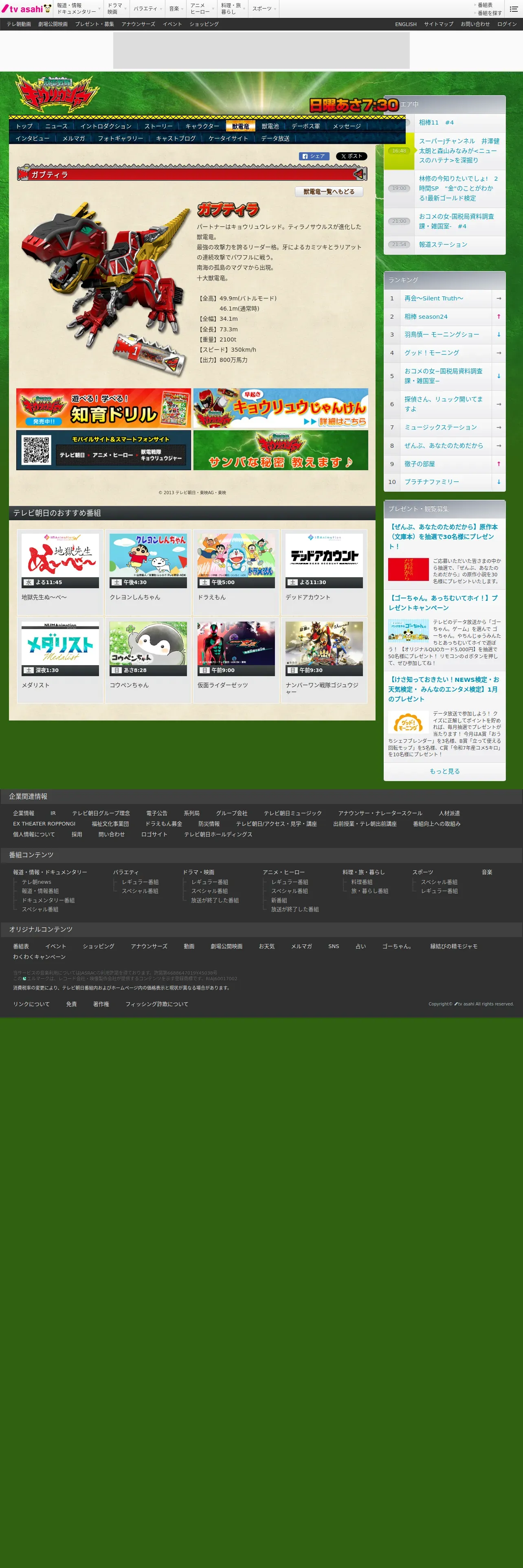The height and width of the screenshot is (1568, 523).
Task: Click the ログイン link
Action: (507, 24)
